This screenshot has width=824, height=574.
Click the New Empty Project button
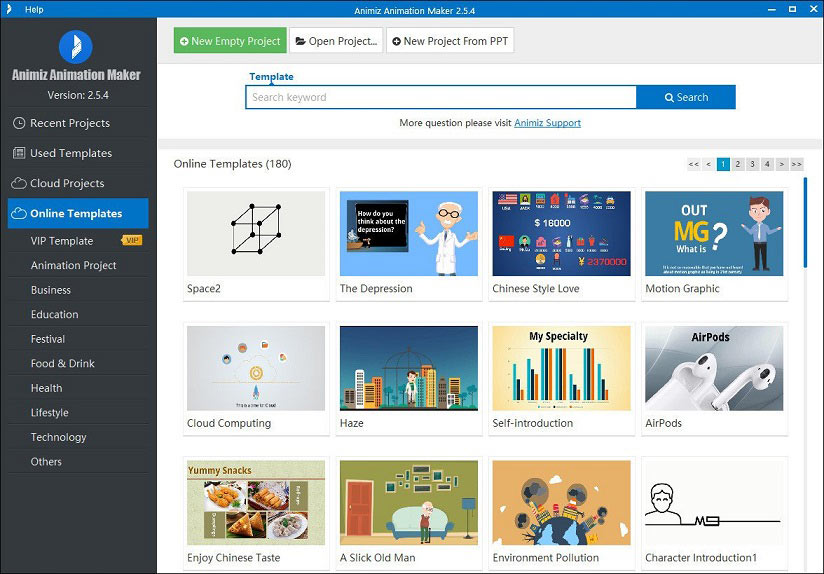pyautogui.click(x=230, y=41)
